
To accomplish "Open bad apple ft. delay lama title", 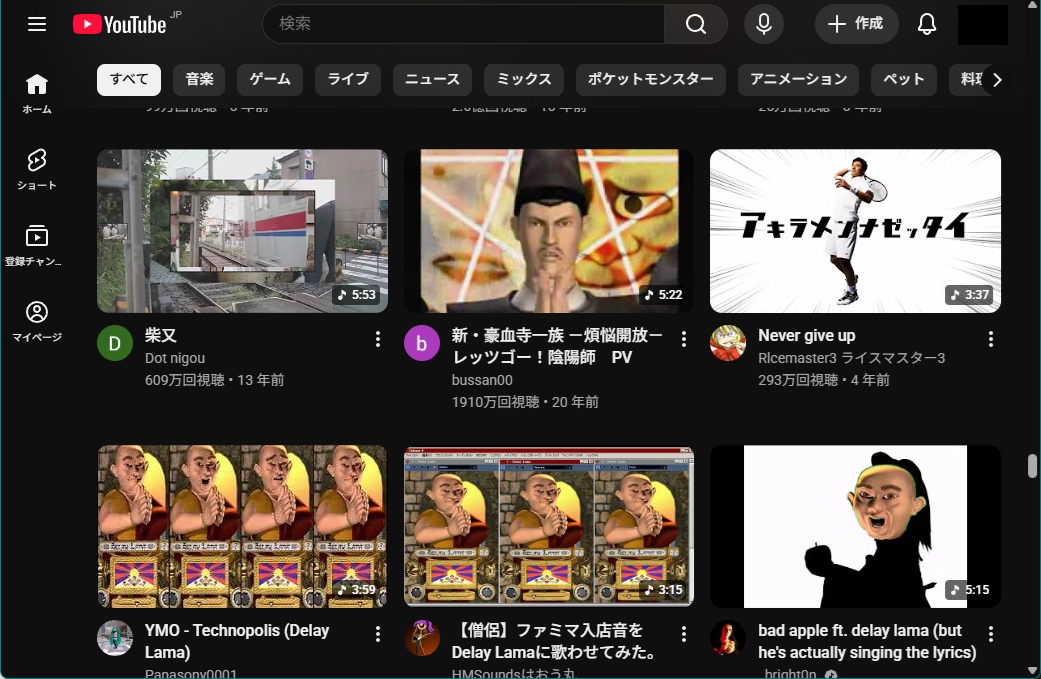I will coord(867,641).
